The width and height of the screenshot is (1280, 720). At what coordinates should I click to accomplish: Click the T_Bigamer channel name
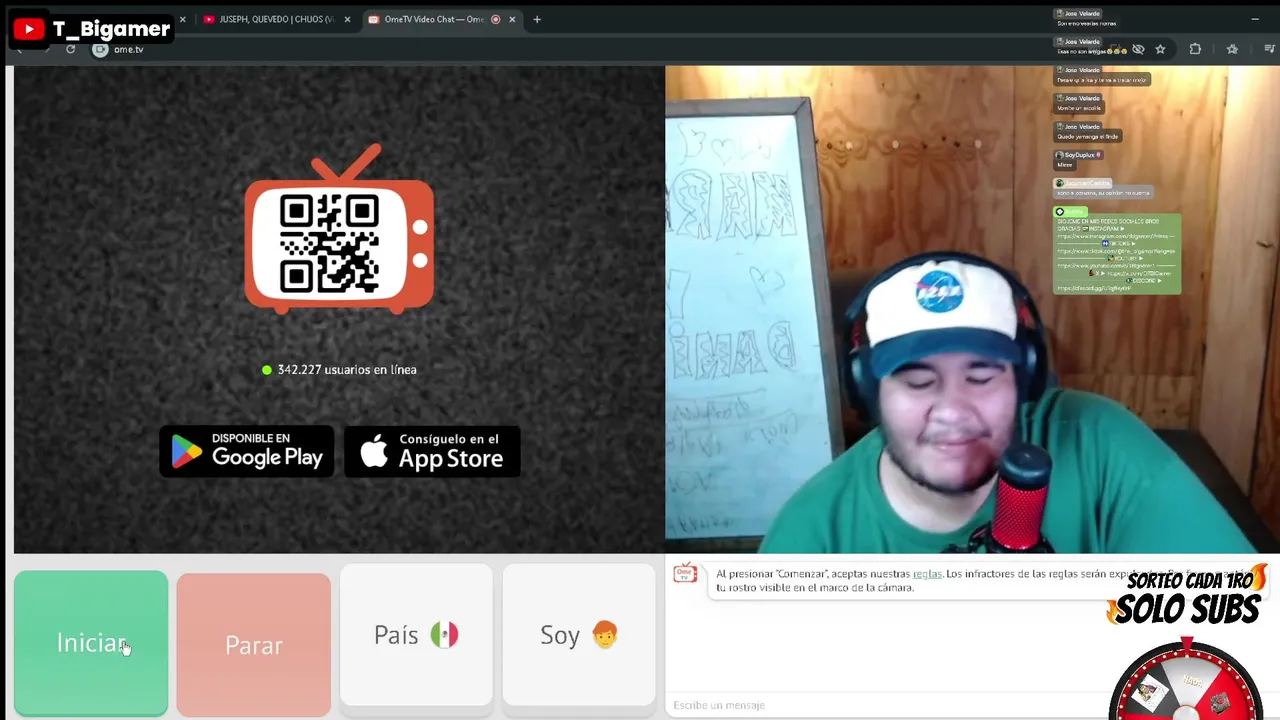pos(111,29)
